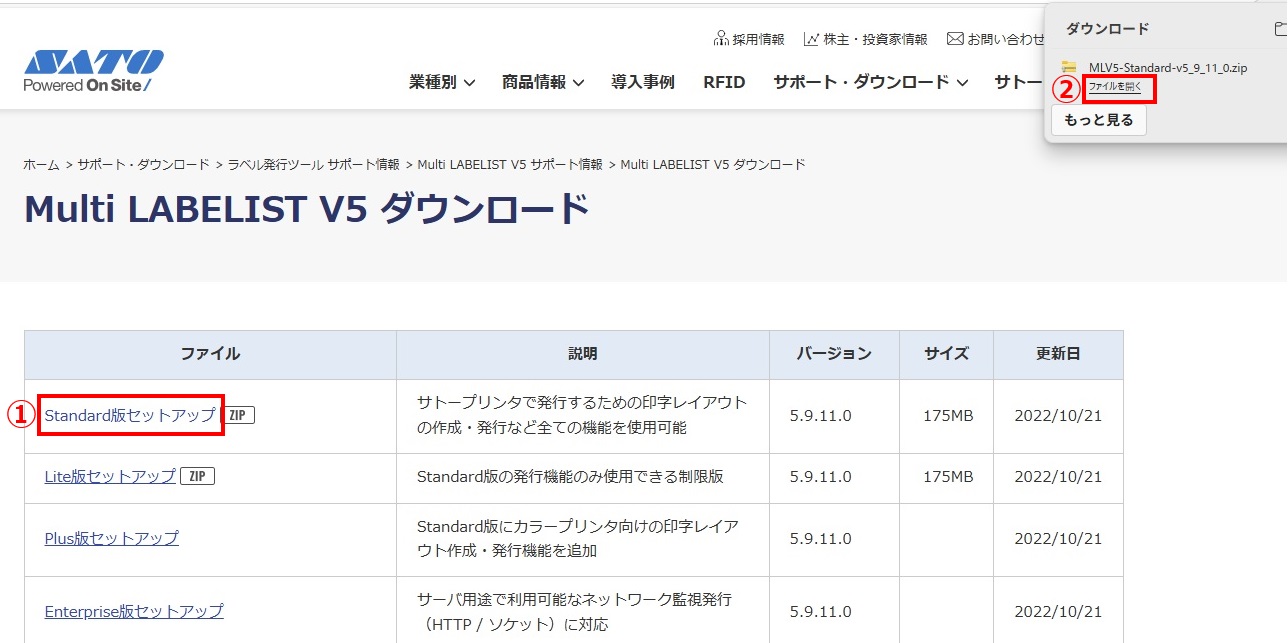Viewport: 1288px width, 643px height.
Task: Click the サイズ column header
Action: point(946,354)
